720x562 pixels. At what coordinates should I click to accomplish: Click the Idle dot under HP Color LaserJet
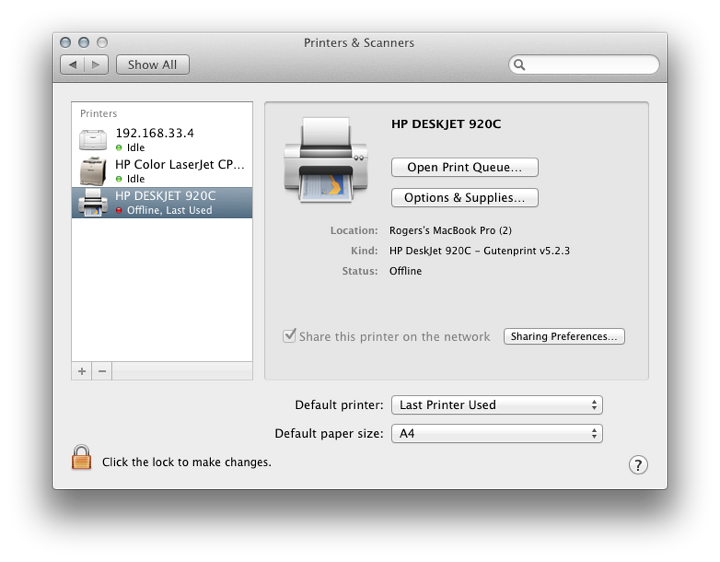click(119, 179)
